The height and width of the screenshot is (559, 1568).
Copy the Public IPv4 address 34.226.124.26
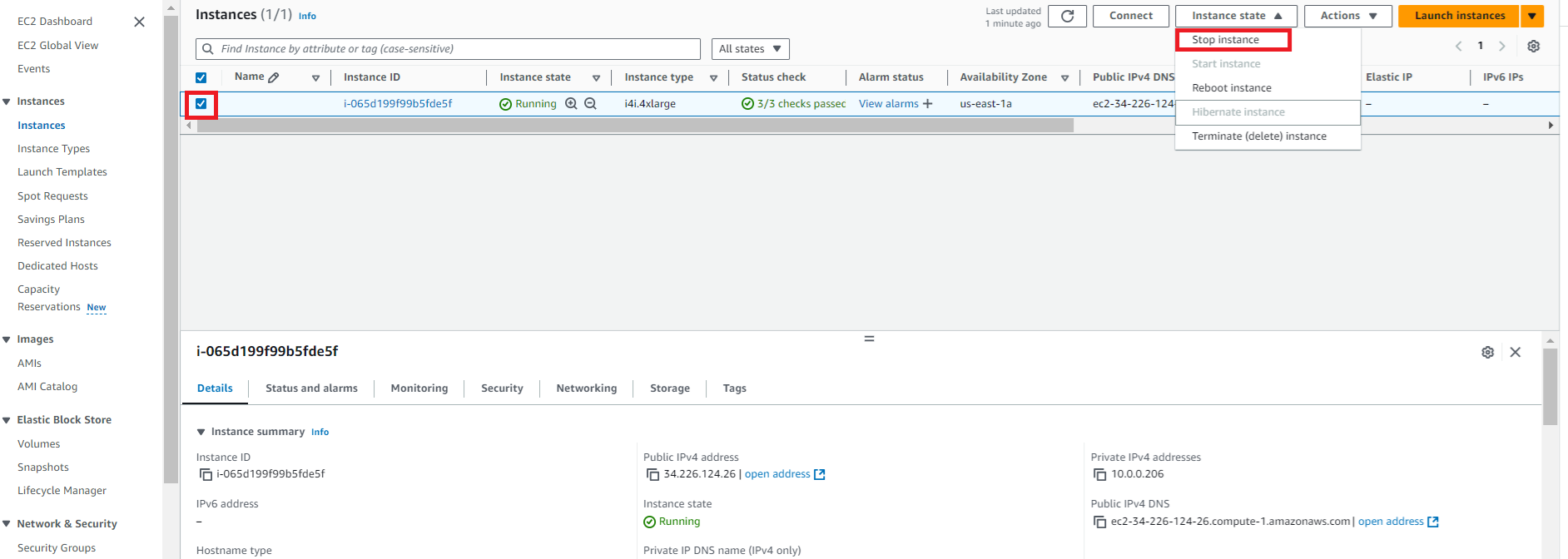(x=653, y=475)
